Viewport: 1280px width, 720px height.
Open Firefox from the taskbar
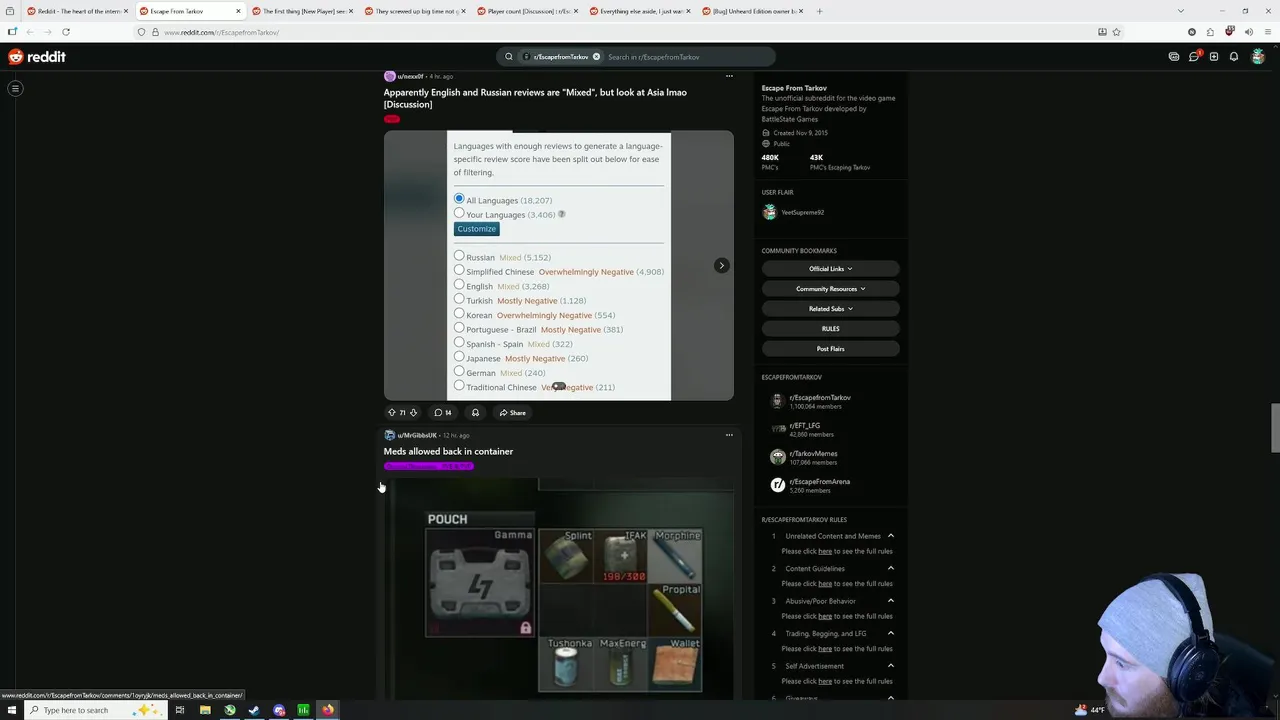tap(328, 710)
